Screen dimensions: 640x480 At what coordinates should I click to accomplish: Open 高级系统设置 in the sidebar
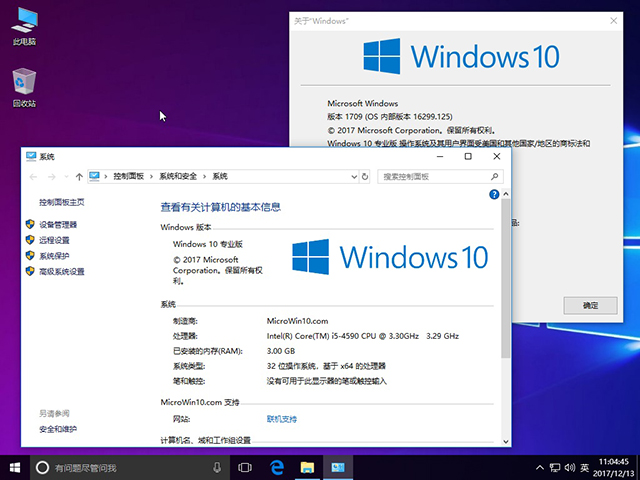tap(62, 271)
